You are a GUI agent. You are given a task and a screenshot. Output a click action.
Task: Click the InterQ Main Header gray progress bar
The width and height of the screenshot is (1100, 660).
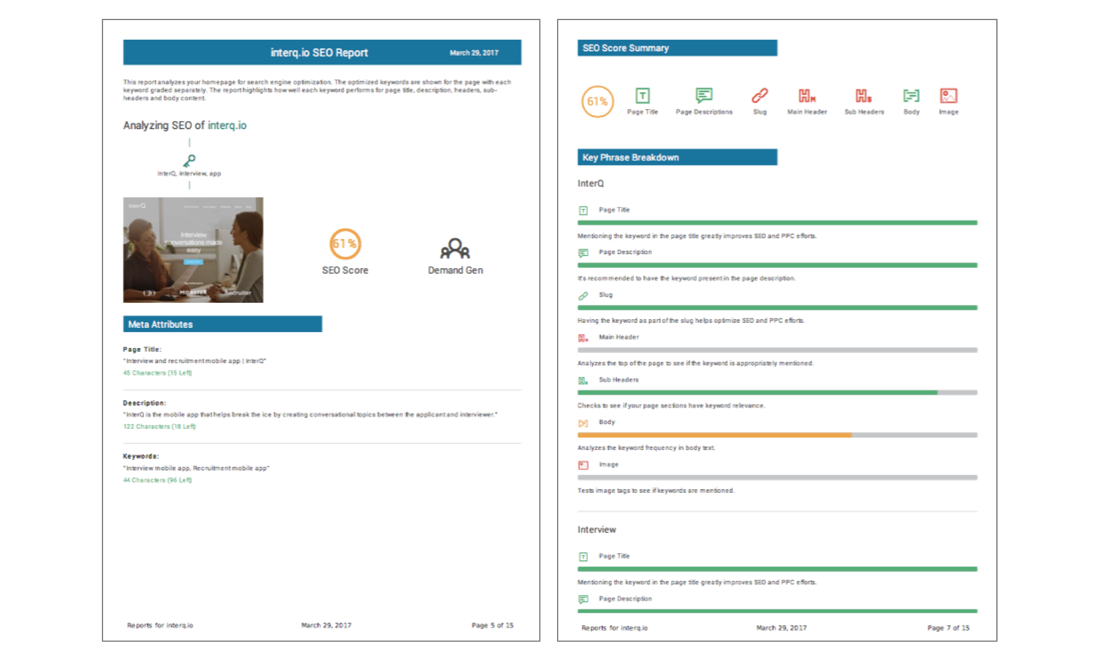pyautogui.click(x=777, y=350)
